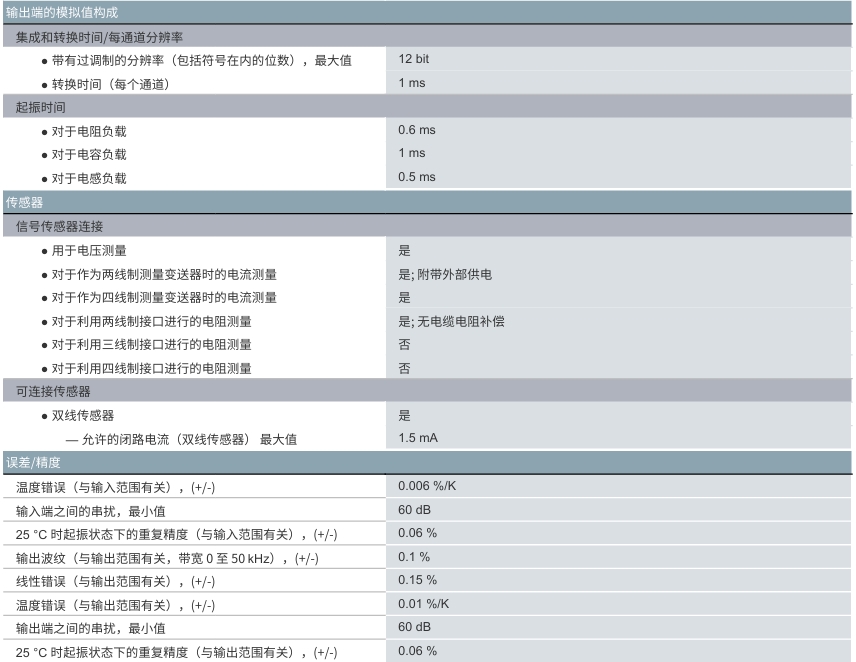Select the 0.5 ms inductive load value
856x662 pixels.
point(416,177)
